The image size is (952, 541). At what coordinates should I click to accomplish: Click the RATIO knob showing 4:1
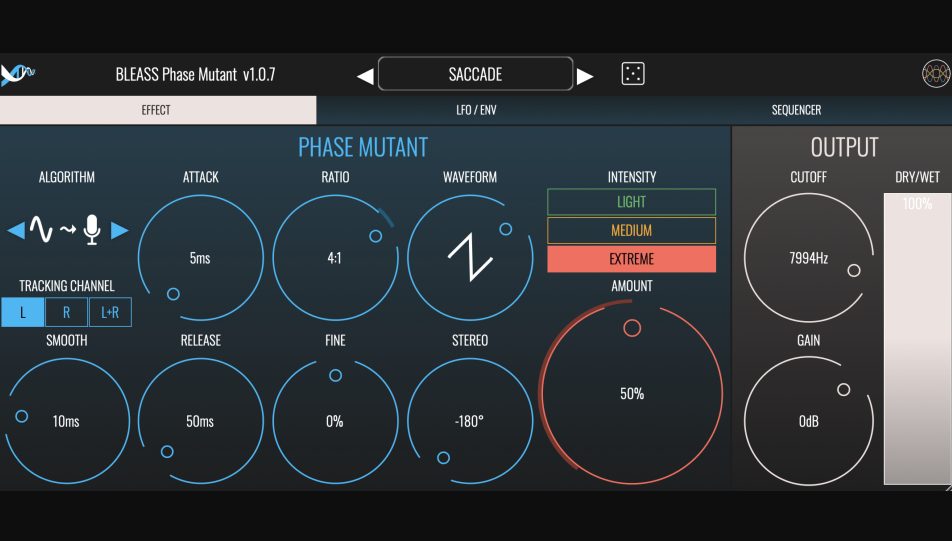[x=335, y=257]
